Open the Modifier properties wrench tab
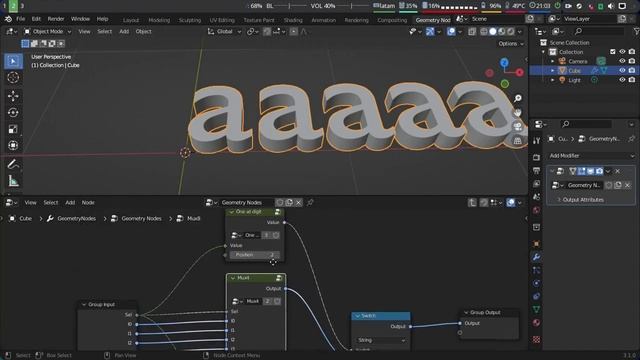The image size is (640, 360). (536, 257)
